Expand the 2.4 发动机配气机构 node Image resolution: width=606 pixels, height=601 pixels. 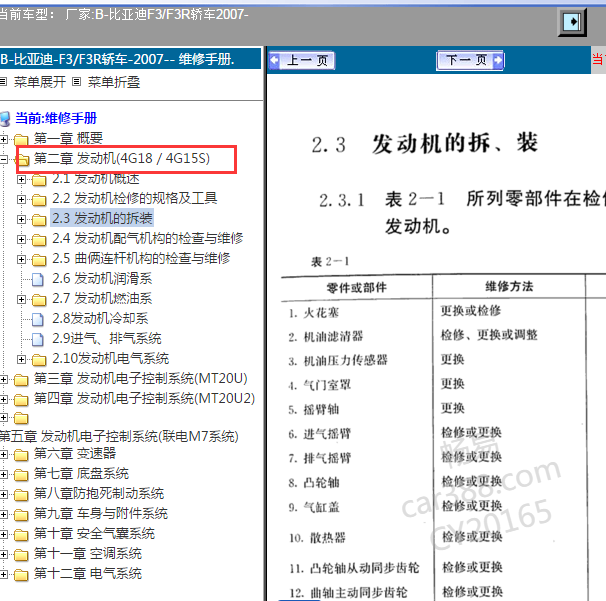coord(22,240)
